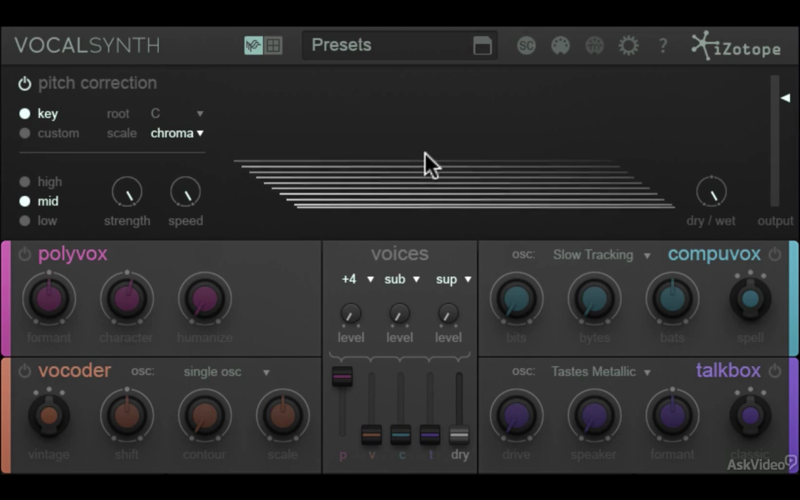This screenshot has width=800, height=500.
Task: Click the compuvox bits knob
Action: (516, 298)
